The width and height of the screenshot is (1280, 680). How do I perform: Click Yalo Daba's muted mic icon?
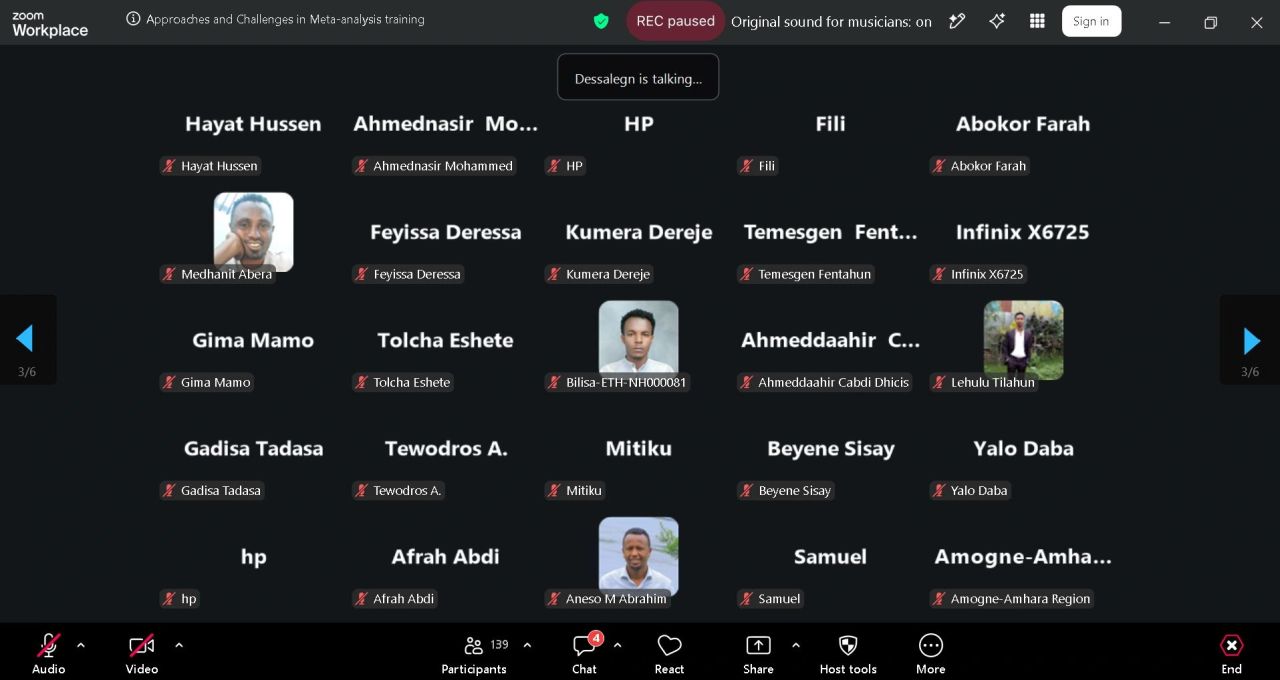point(939,490)
